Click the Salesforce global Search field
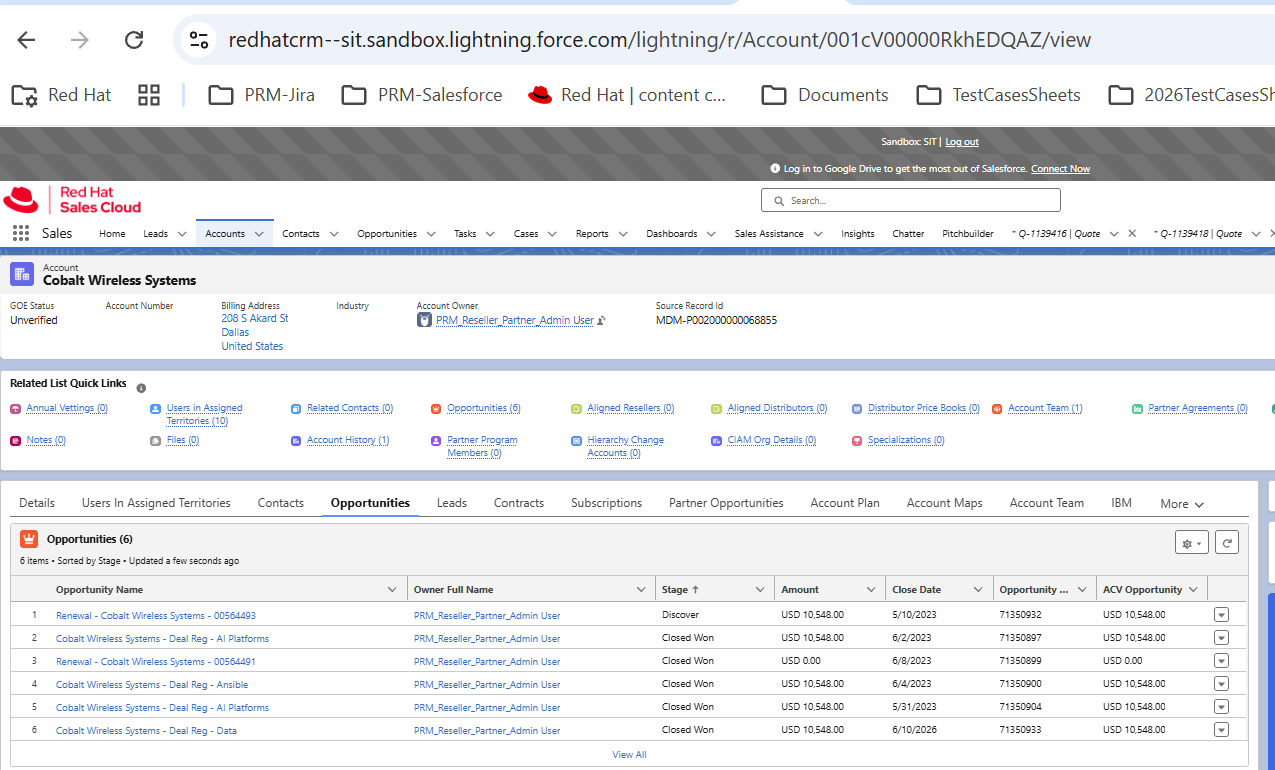The image size is (1275, 770). [911, 200]
